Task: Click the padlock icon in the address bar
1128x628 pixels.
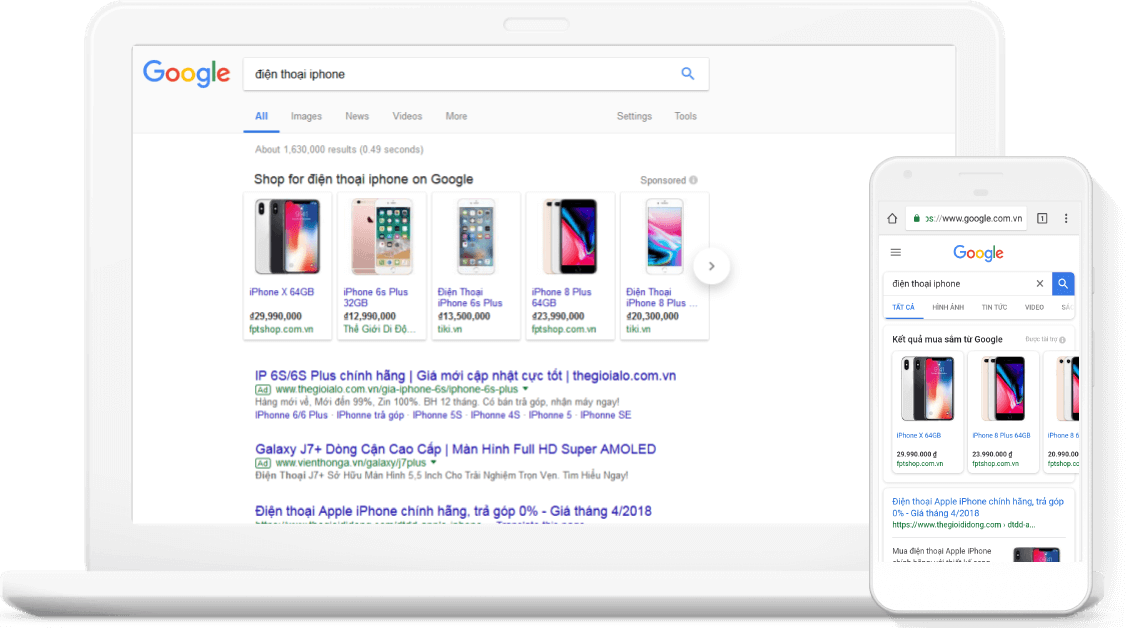Action: coord(917,218)
